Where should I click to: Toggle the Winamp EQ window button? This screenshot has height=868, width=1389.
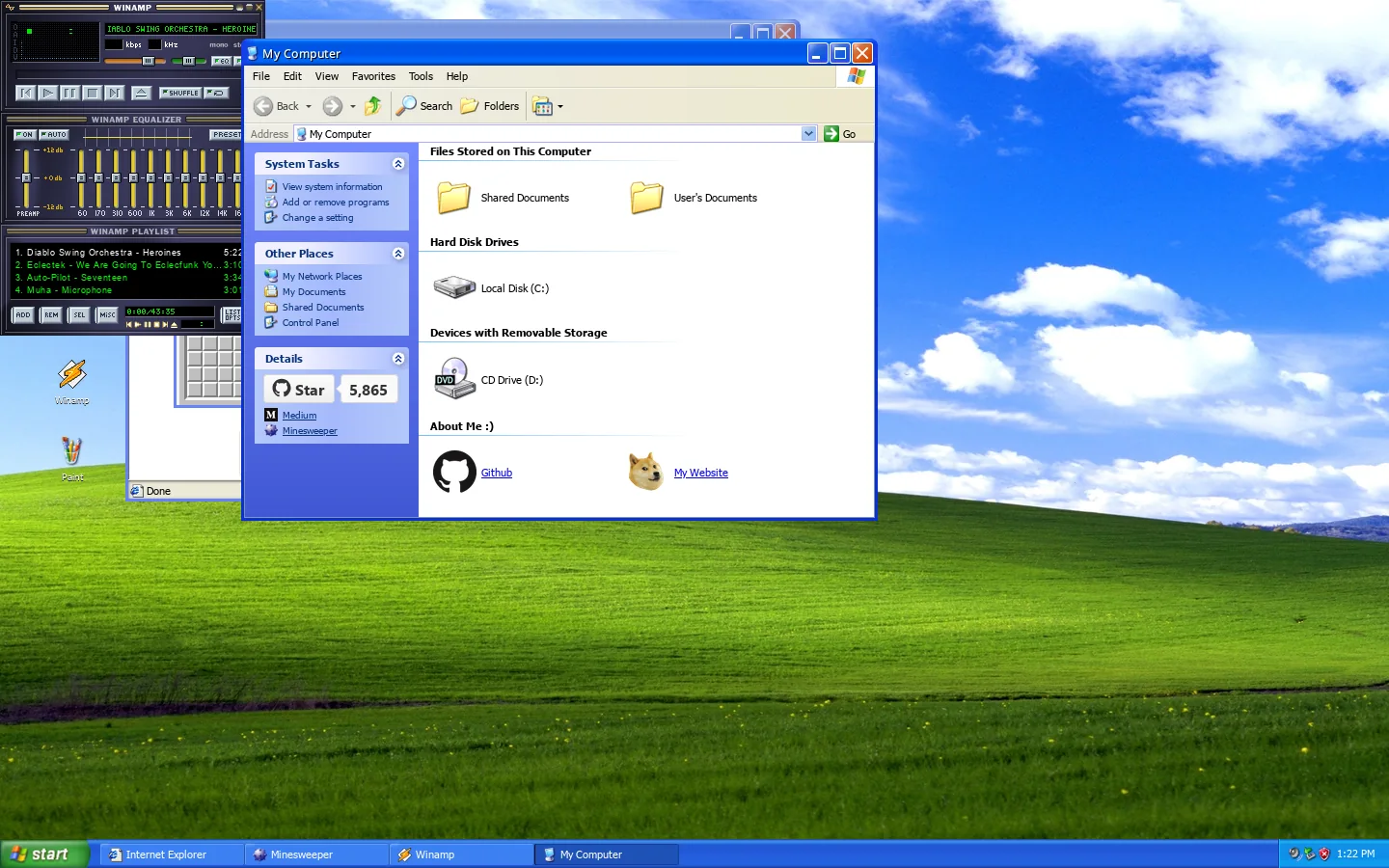[x=222, y=61]
